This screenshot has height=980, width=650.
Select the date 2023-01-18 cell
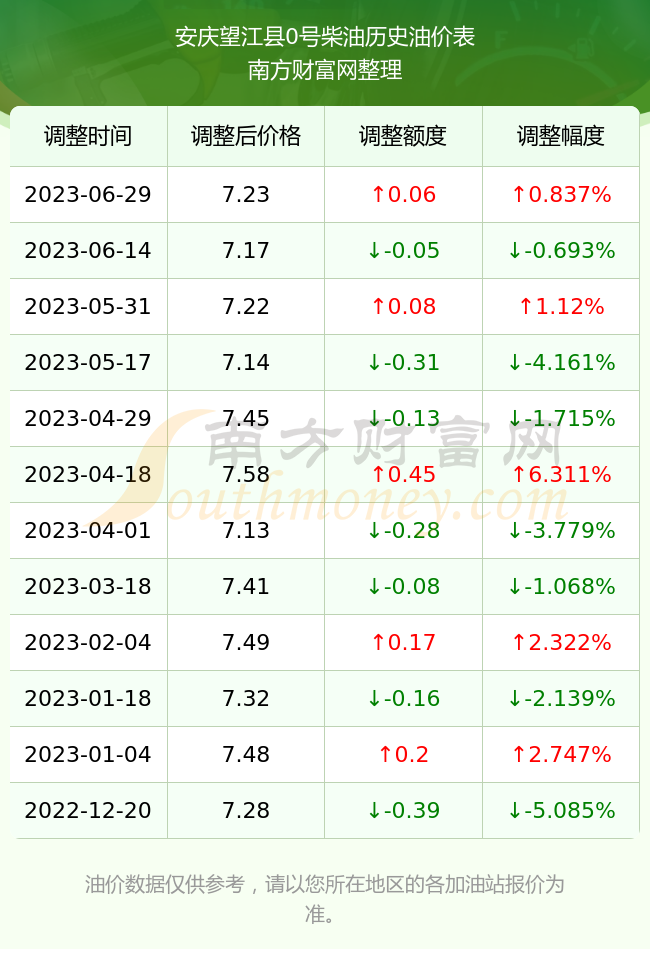88,698
